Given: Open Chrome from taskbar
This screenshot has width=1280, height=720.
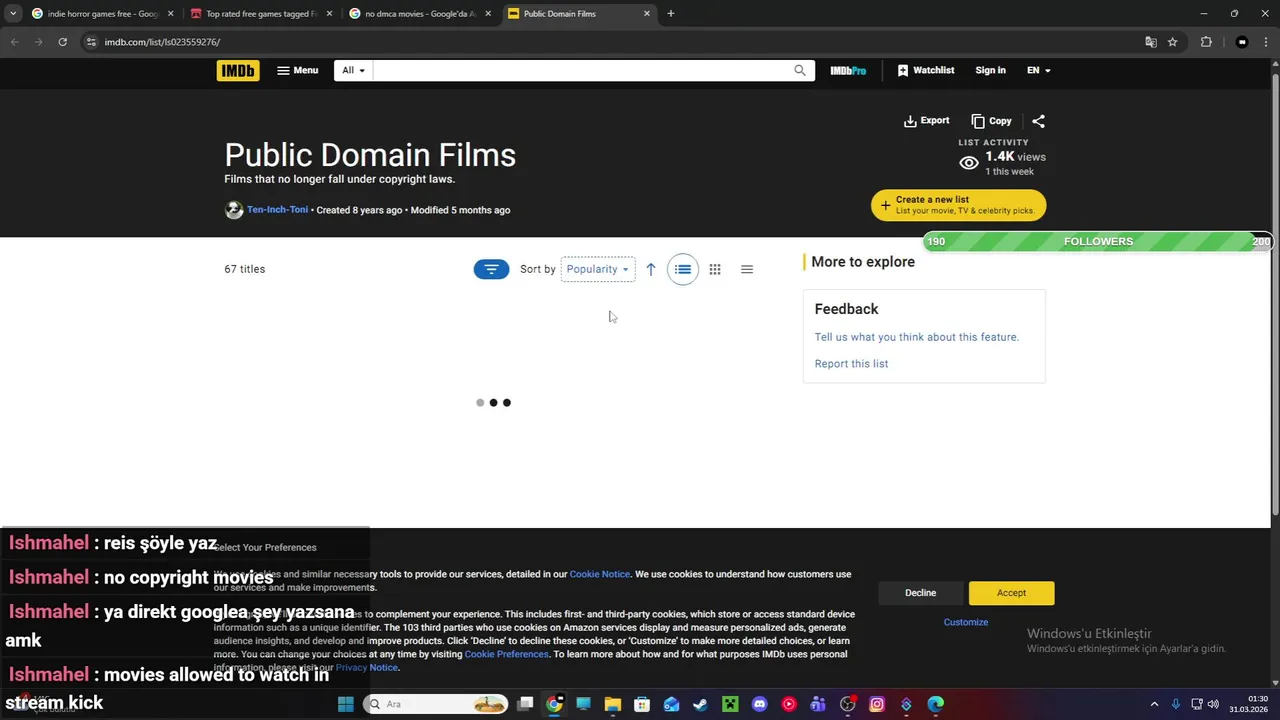Looking at the screenshot, I should point(554,704).
